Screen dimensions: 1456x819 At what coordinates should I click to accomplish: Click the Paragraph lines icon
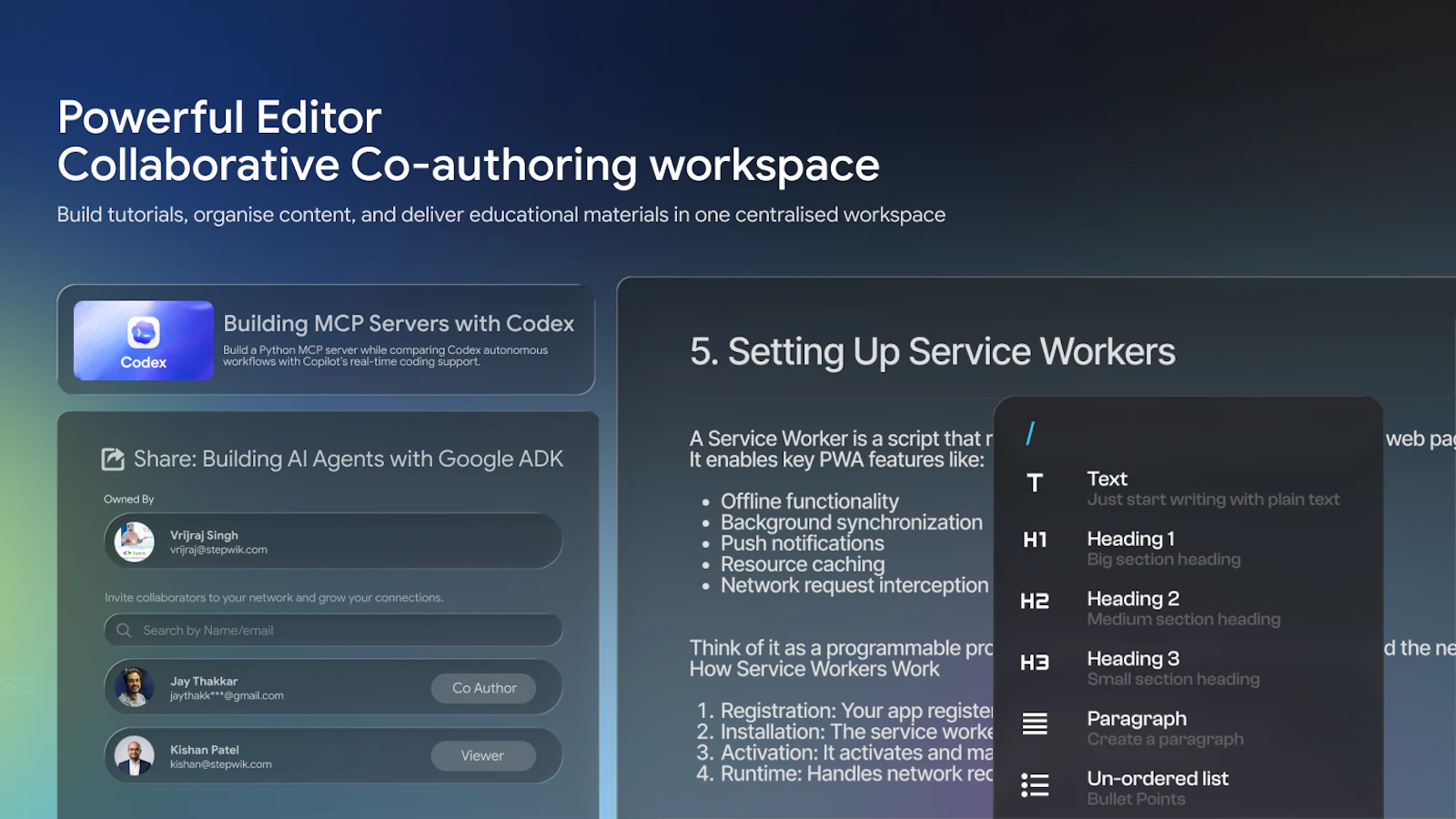[1035, 723]
